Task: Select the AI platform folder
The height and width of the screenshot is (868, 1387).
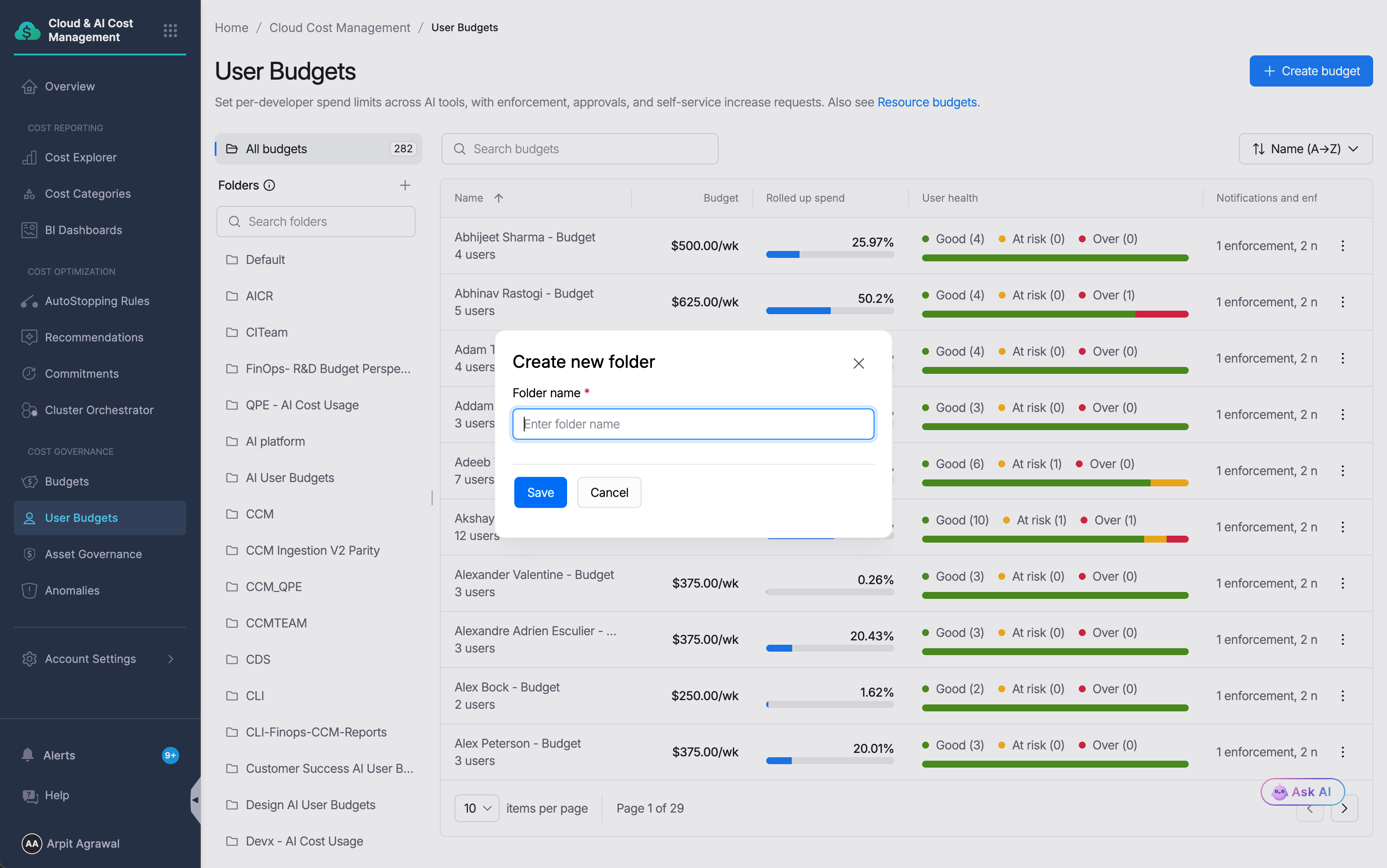Action: pyautogui.click(x=275, y=441)
